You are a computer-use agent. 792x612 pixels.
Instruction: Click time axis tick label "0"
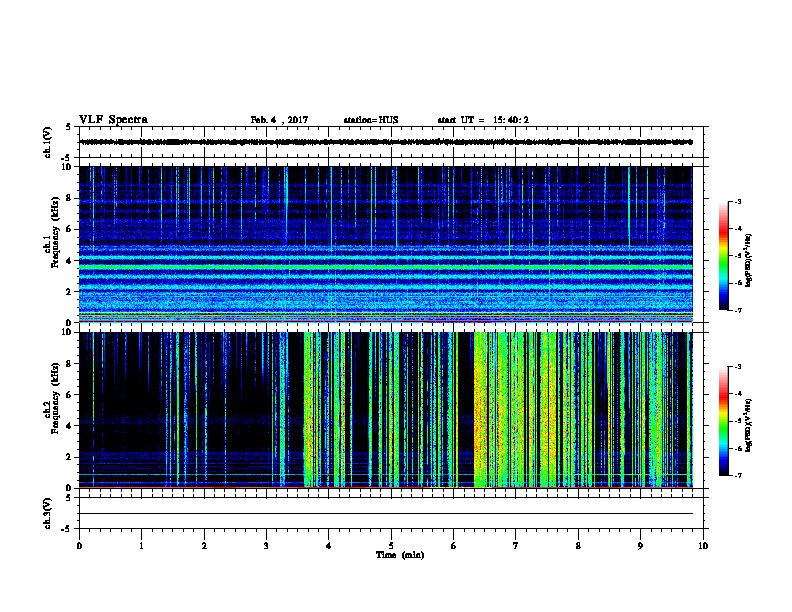pyautogui.click(x=79, y=546)
